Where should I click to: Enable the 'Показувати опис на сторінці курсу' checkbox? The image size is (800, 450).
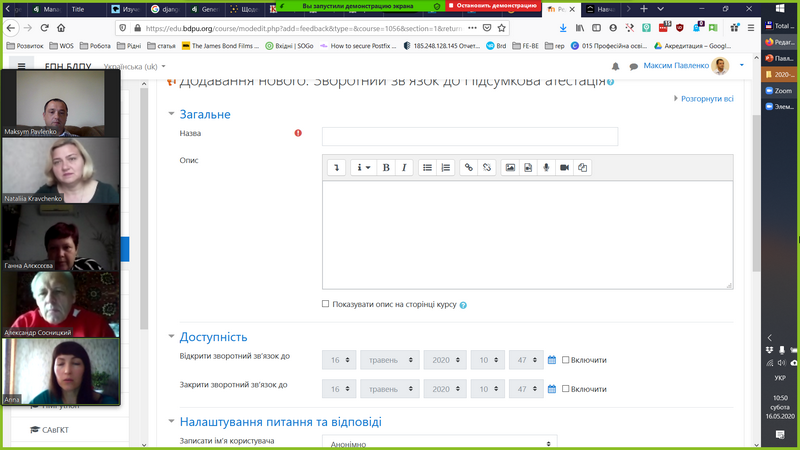click(x=326, y=304)
